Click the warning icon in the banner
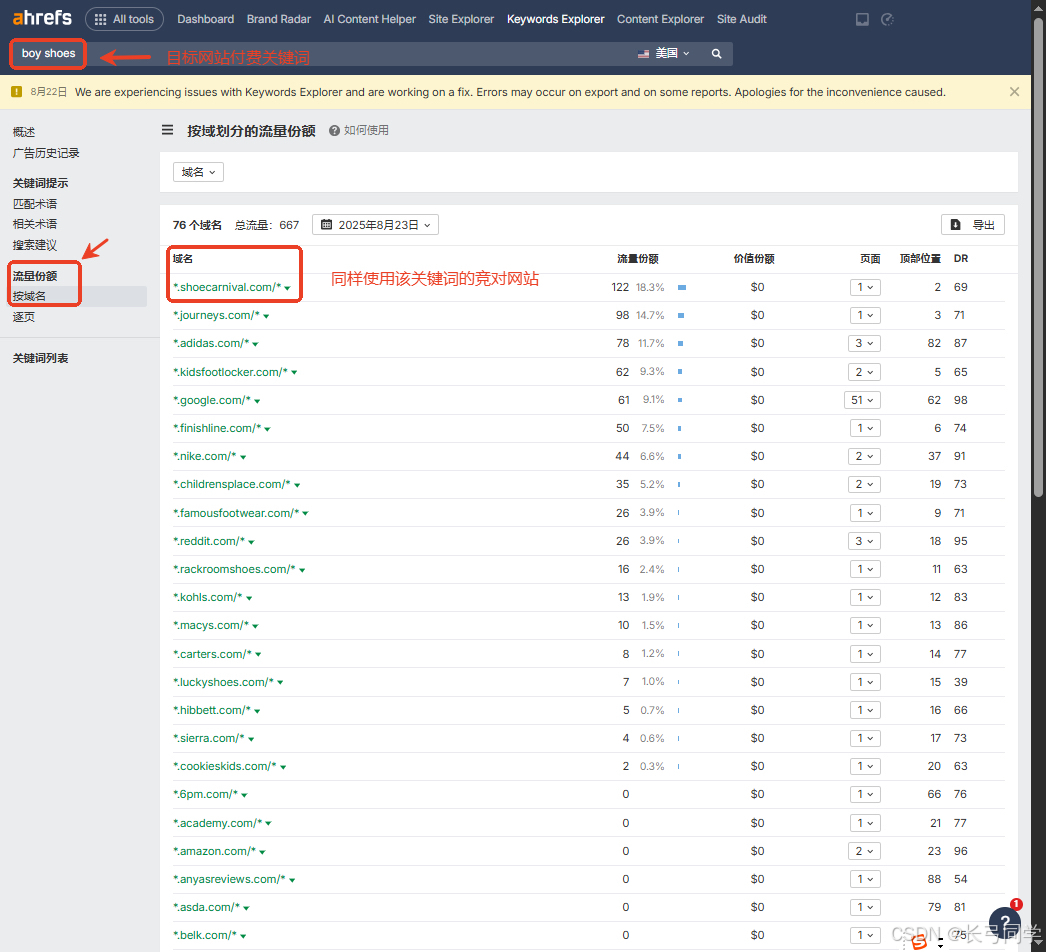 [17, 92]
